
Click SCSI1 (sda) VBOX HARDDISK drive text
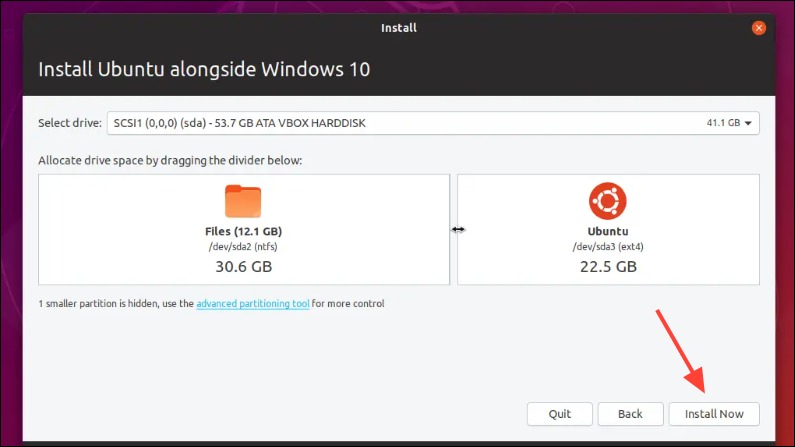point(239,123)
